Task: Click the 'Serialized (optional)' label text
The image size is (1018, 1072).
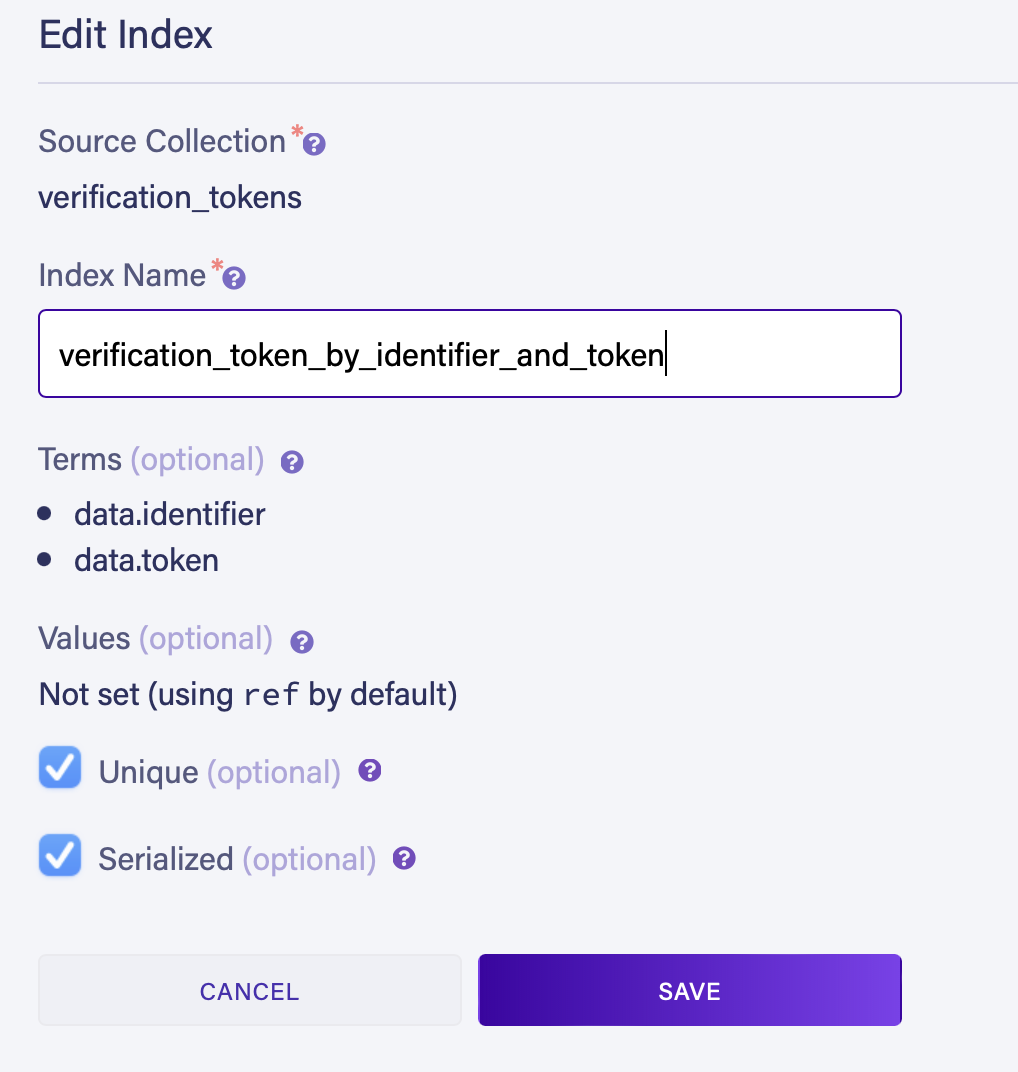Action: tap(237, 859)
